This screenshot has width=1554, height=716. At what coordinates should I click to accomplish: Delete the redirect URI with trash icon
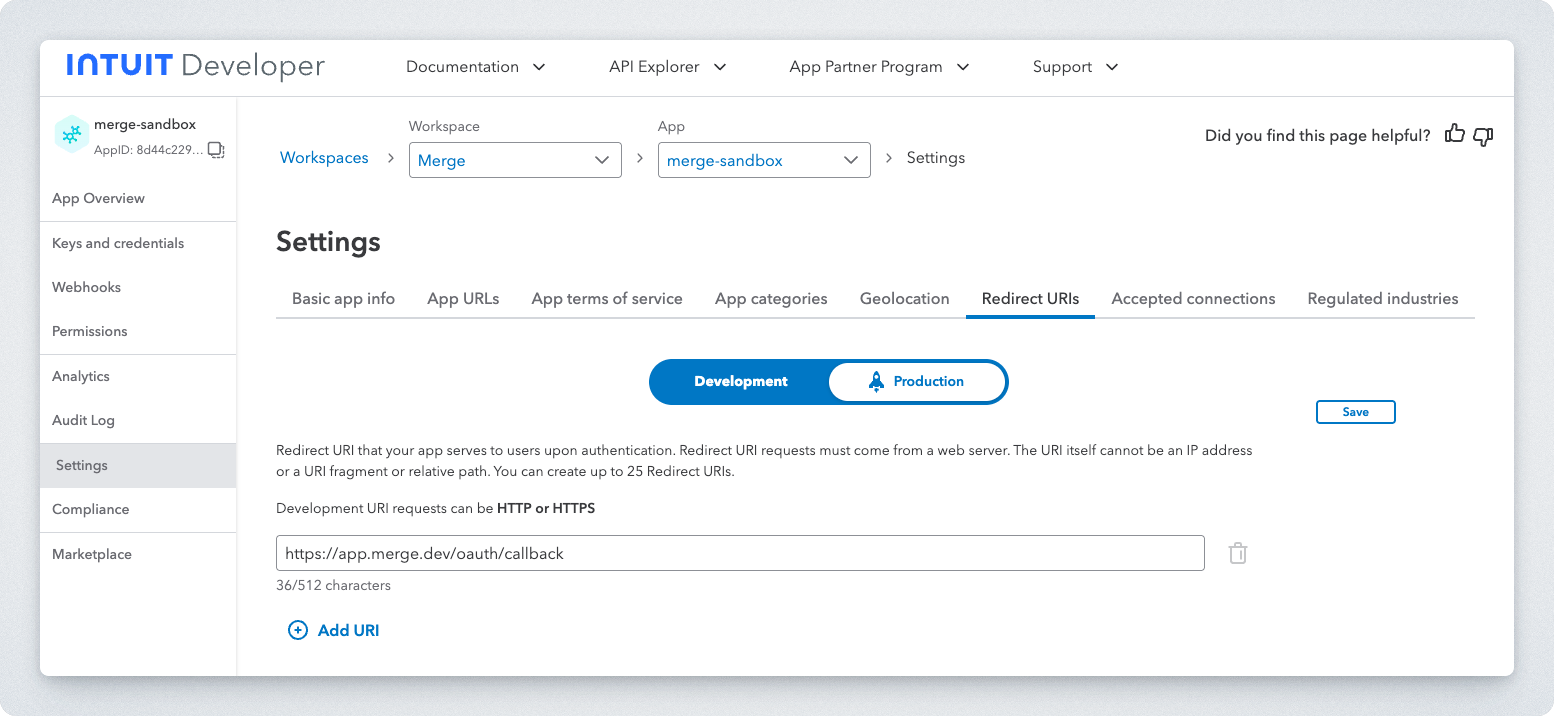coord(1238,553)
